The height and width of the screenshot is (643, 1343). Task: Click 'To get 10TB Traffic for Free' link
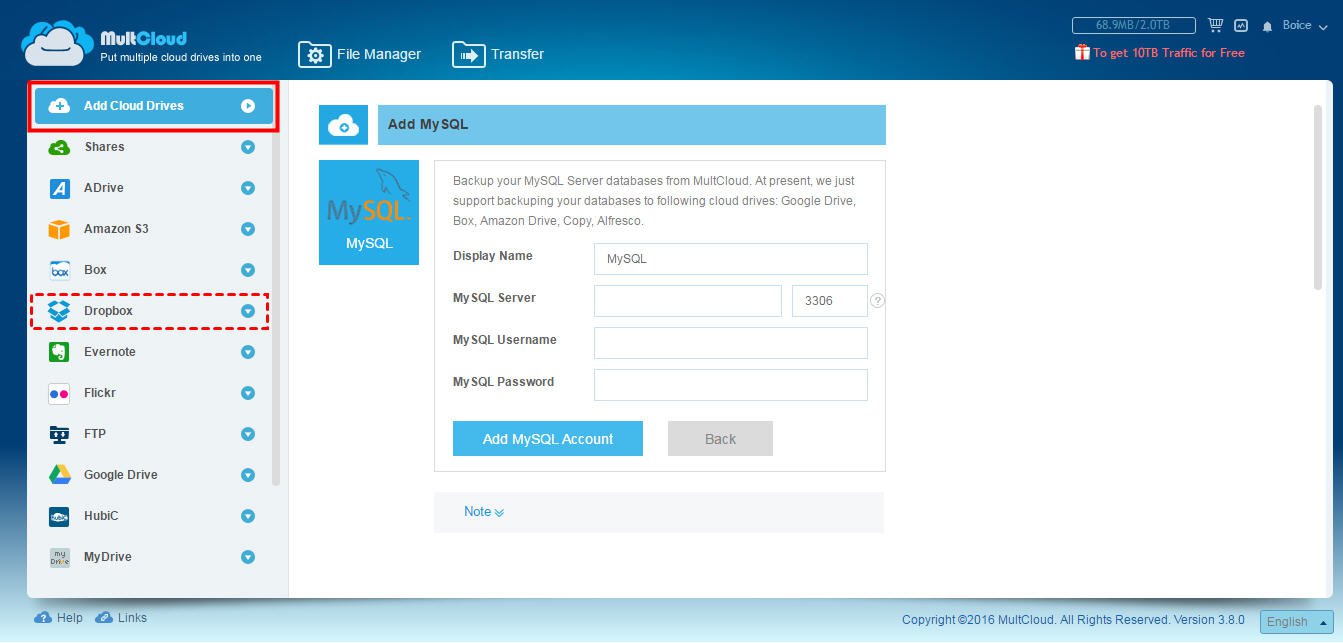(1169, 53)
